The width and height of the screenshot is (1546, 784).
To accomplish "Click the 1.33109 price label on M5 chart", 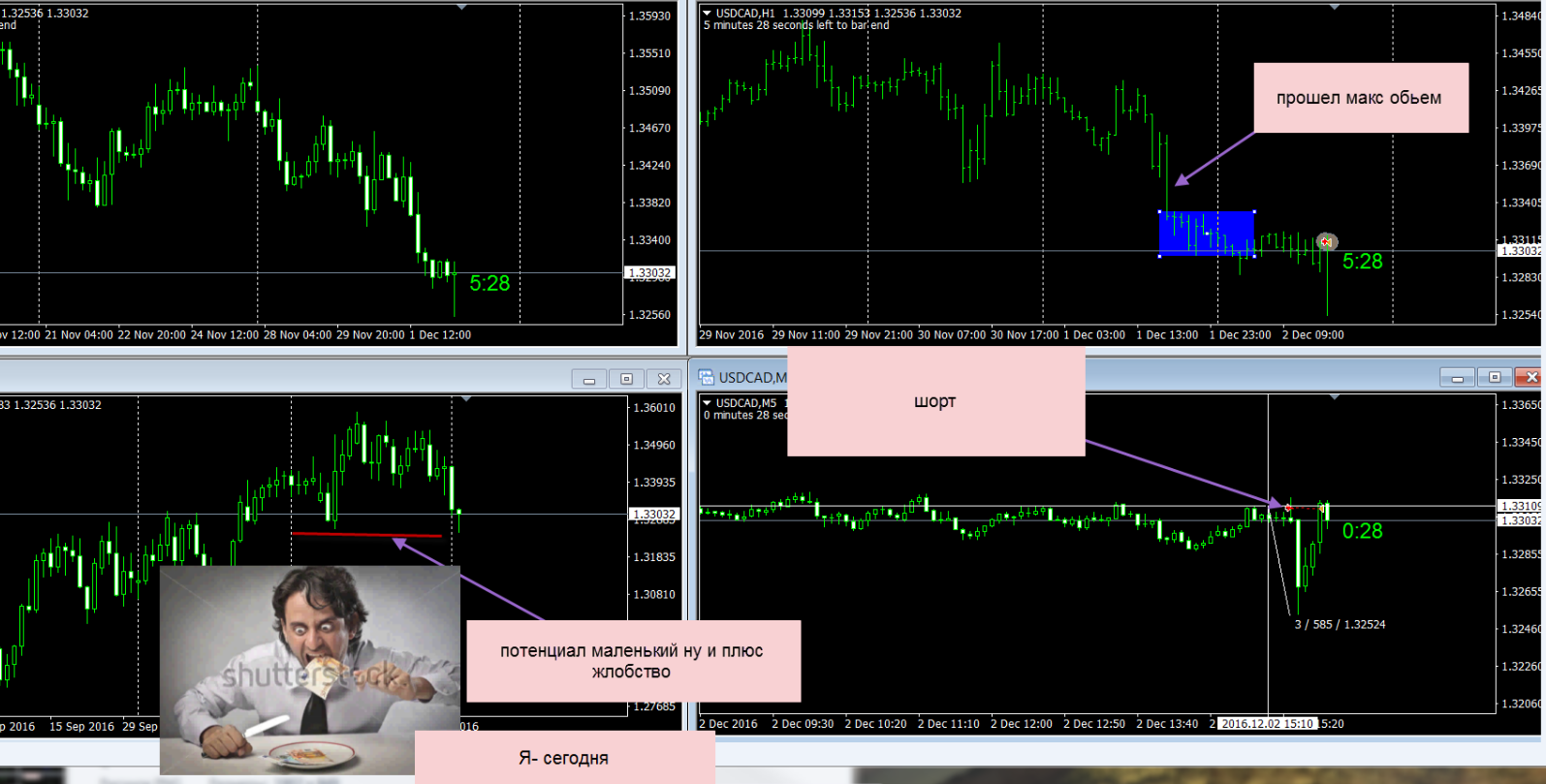I will [x=1520, y=506].
